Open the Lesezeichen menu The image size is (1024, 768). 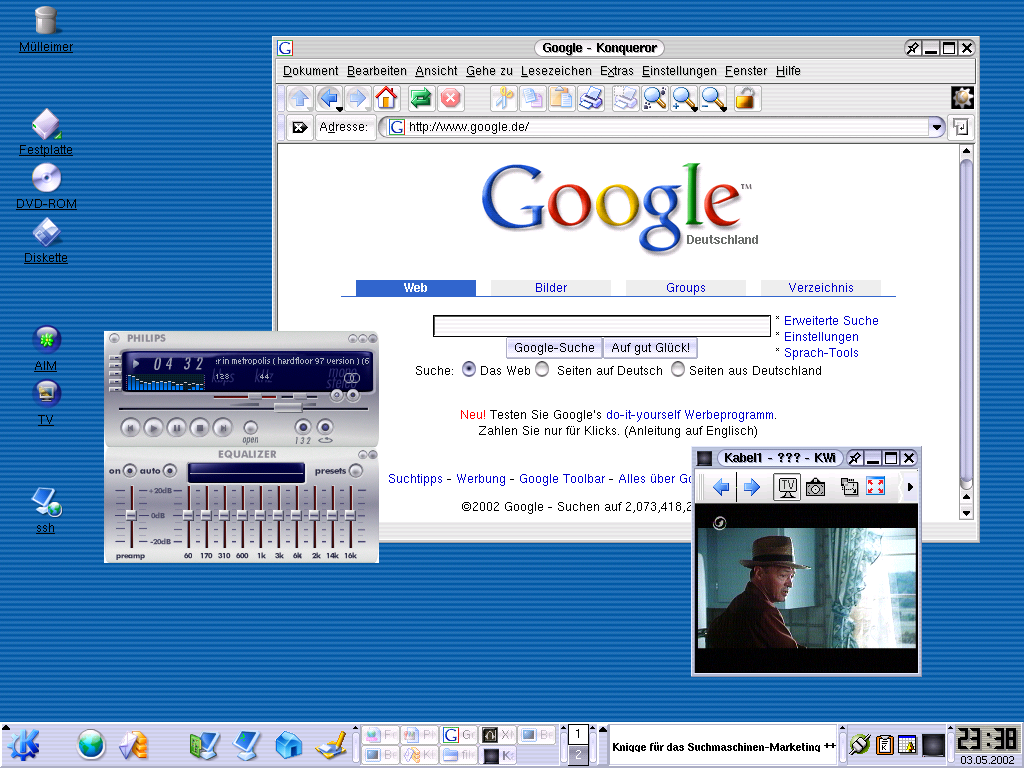(x=556, y=71)
